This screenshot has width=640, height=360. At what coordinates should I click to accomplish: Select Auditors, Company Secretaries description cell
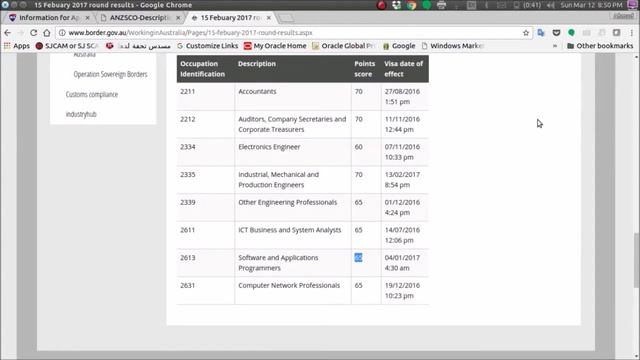click(x=292, y=124)
